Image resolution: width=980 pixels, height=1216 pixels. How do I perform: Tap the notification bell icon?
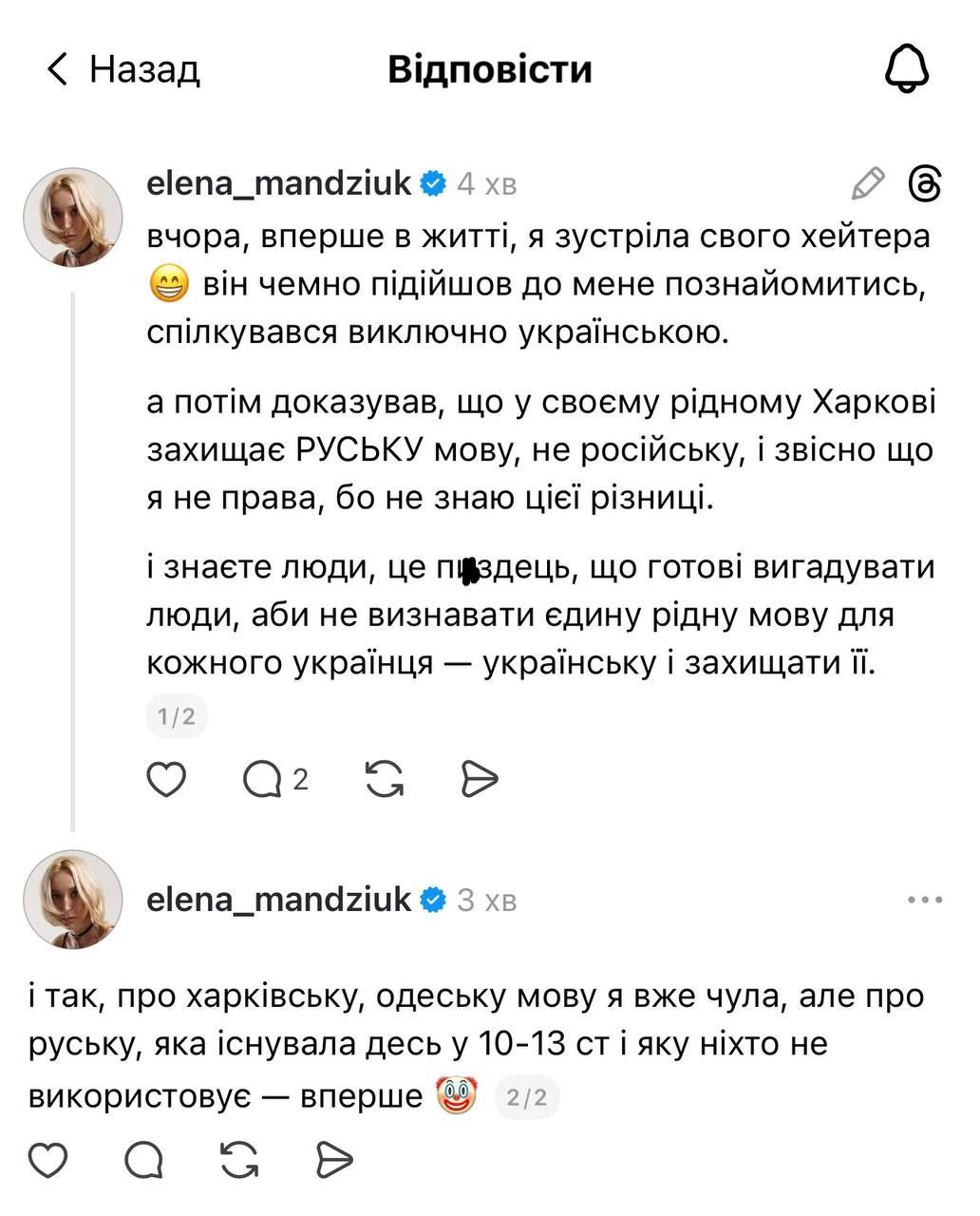[907, 69]
